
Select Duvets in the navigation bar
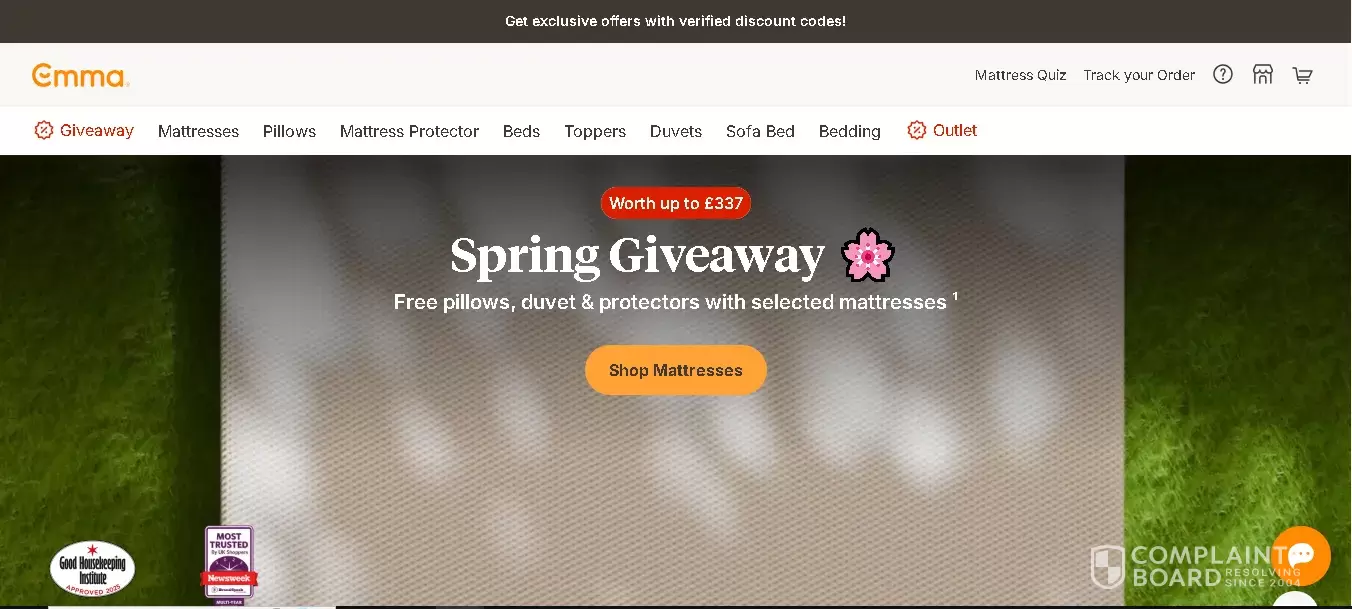[676, 131]
